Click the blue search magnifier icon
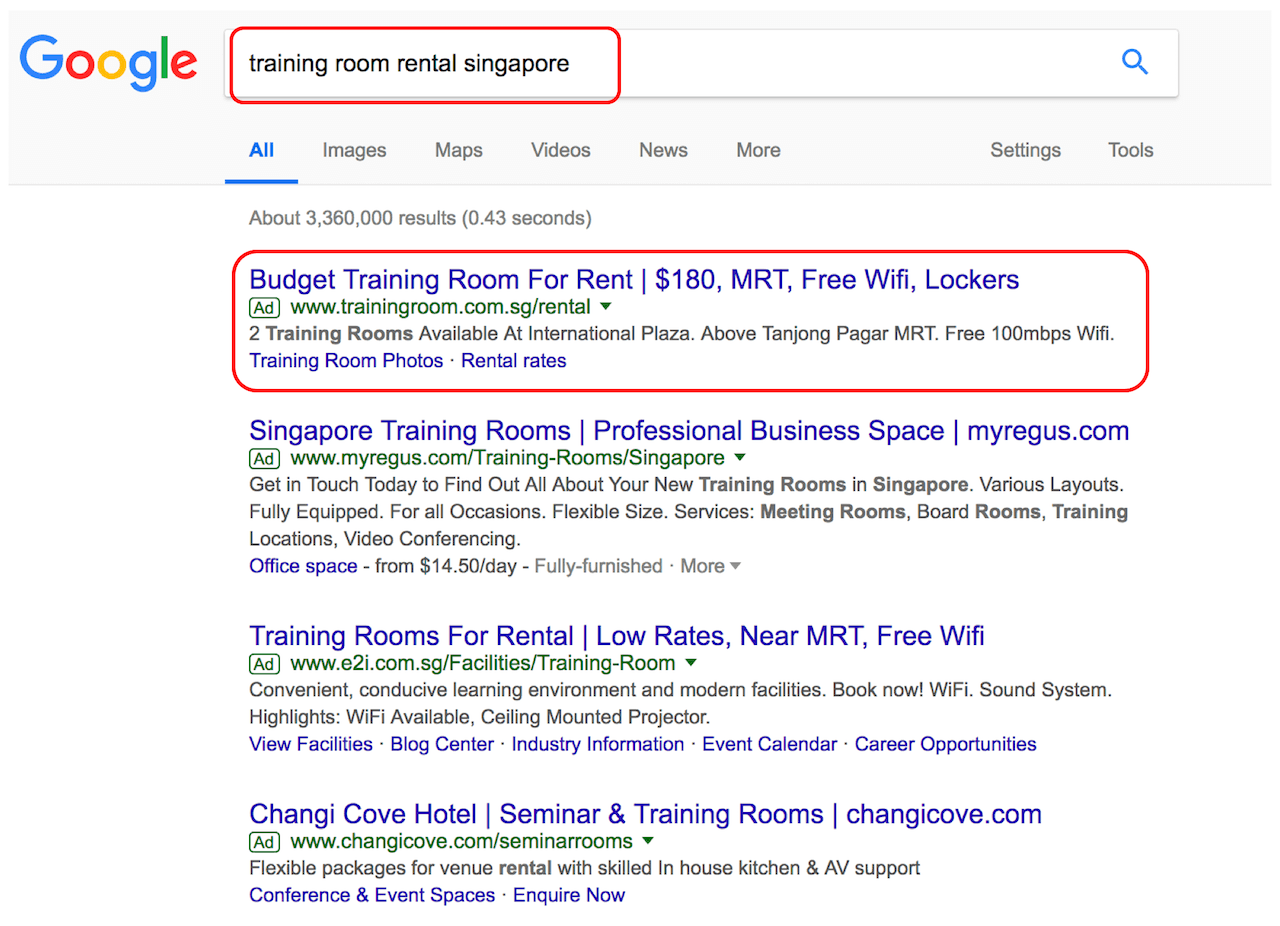 (x=1135, y=63)
